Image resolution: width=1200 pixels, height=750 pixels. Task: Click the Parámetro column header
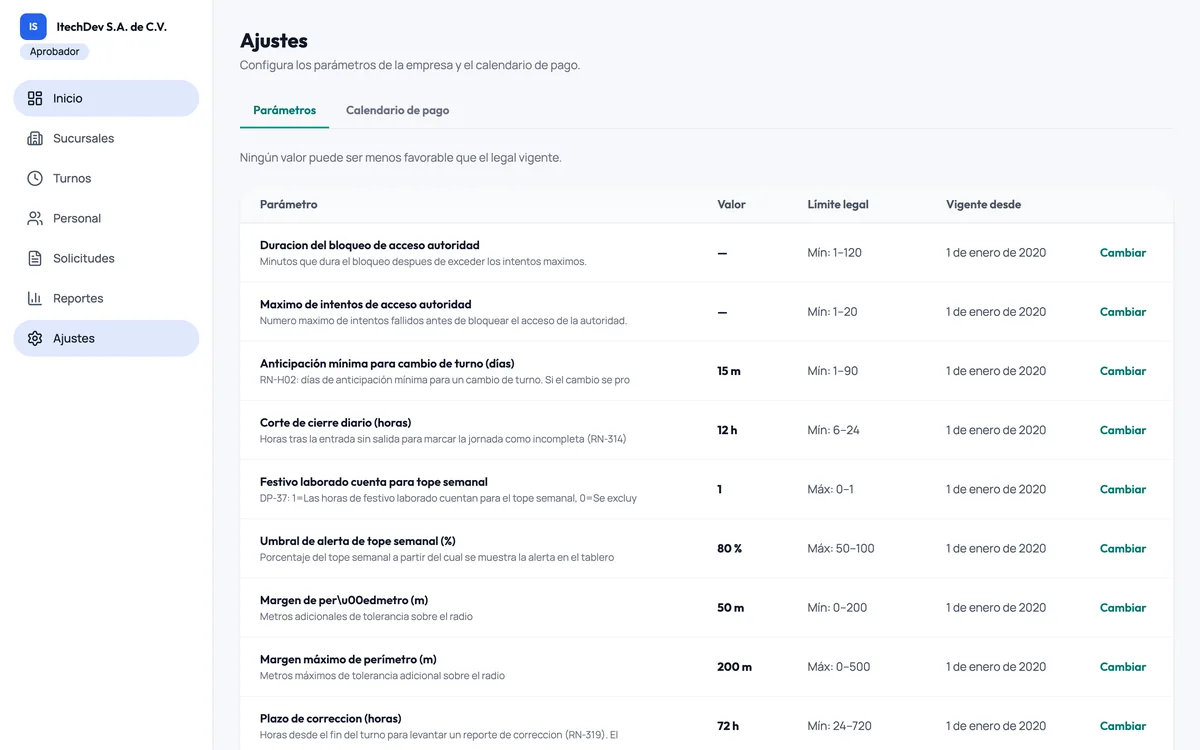[288, 204]
